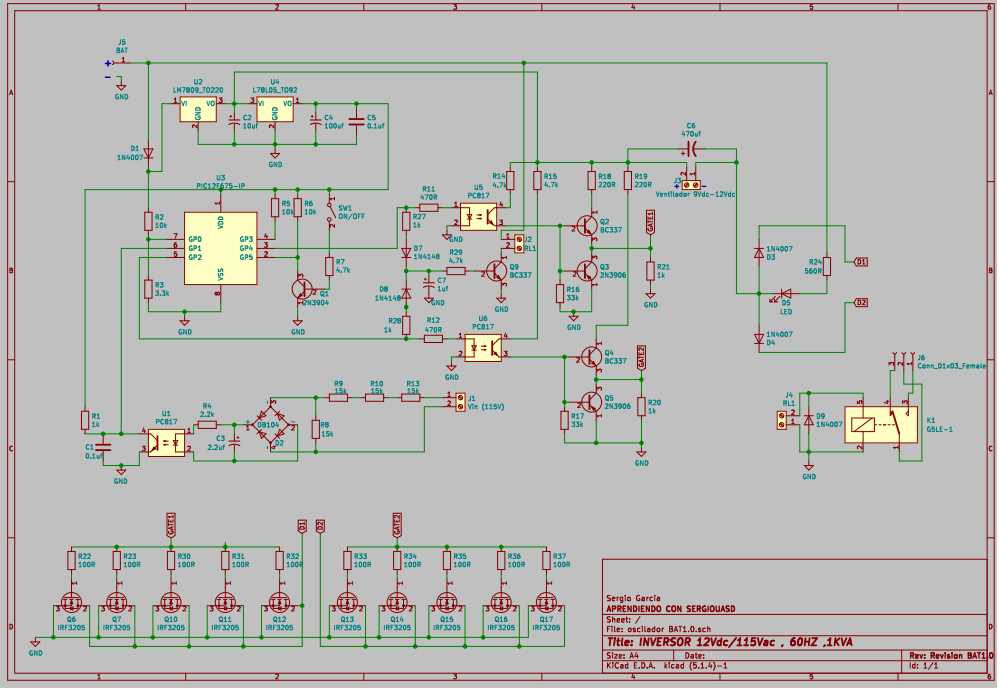Select the Q12 IRF3205 MOSFET symbol
The image size is (1000, 688).
(279, 601)
